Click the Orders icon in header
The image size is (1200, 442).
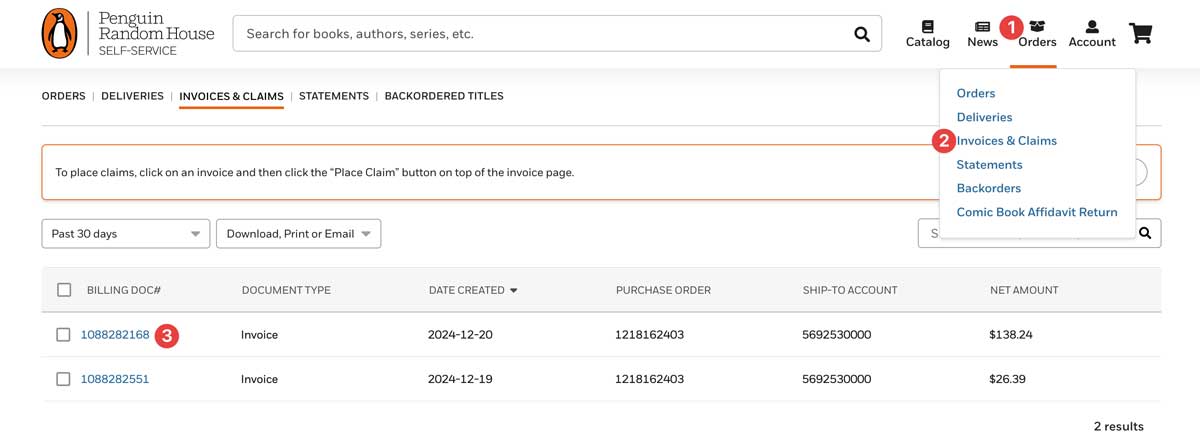[x=1037, y=33]
